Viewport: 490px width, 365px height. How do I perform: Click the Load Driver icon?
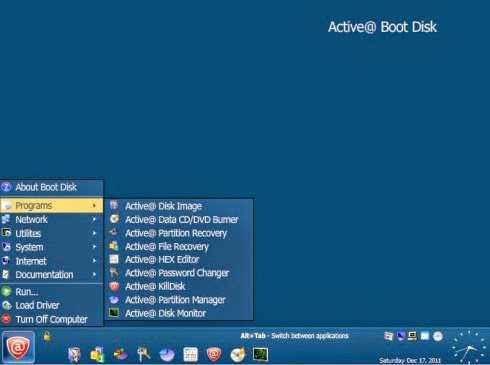coord(6,305)
